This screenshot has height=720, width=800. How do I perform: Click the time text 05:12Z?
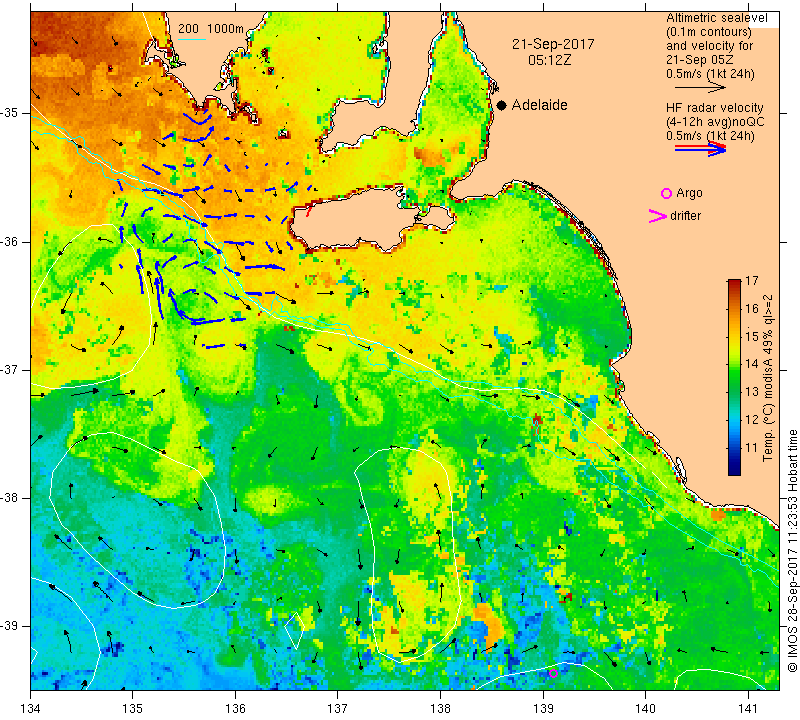click(549, 60)
